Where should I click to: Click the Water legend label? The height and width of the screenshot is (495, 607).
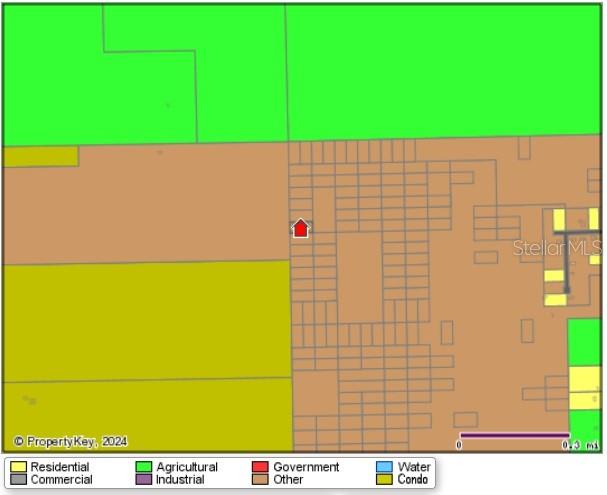tap(414, 467)
